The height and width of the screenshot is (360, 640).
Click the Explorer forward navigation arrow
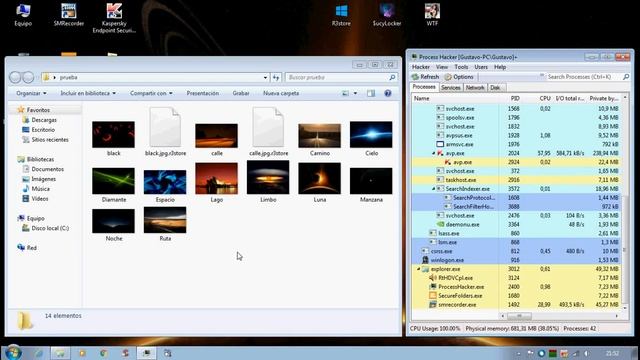pyautogui.click(x=28, y=77)
